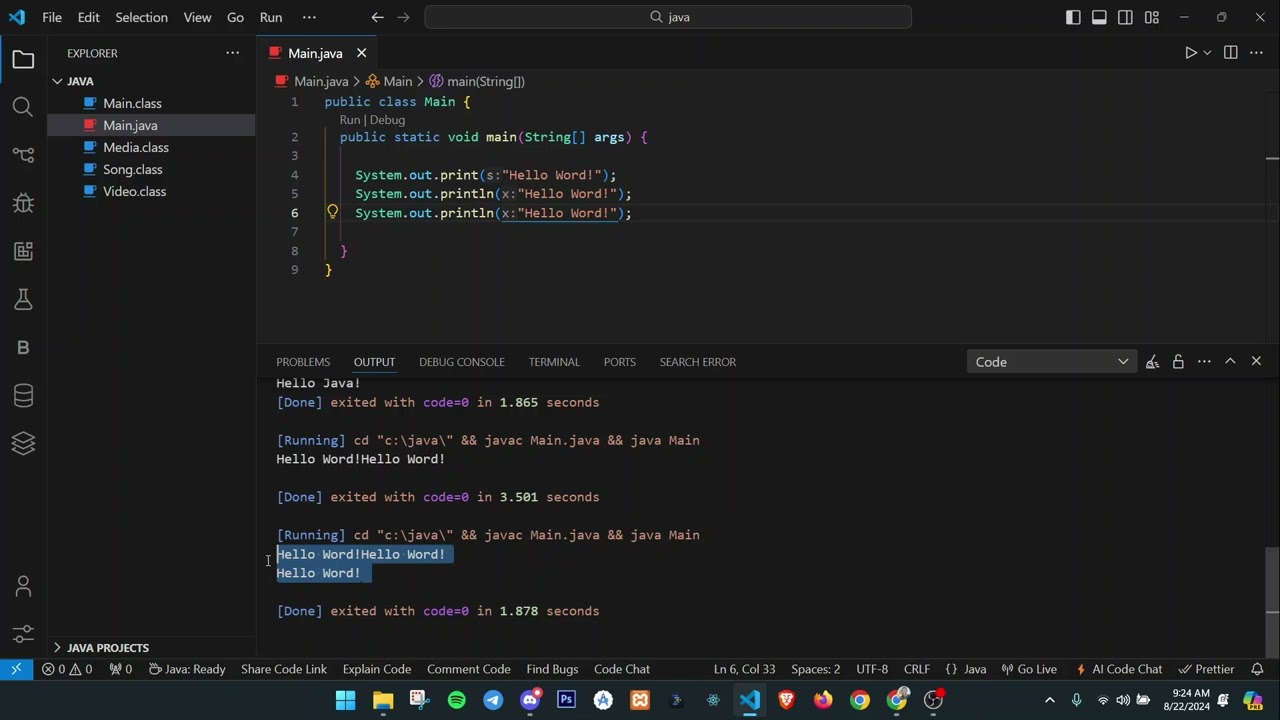The width and height of the screenshot is (1280, 720).
Task: Switch to the TERMINAL tab
Action: 554,362
